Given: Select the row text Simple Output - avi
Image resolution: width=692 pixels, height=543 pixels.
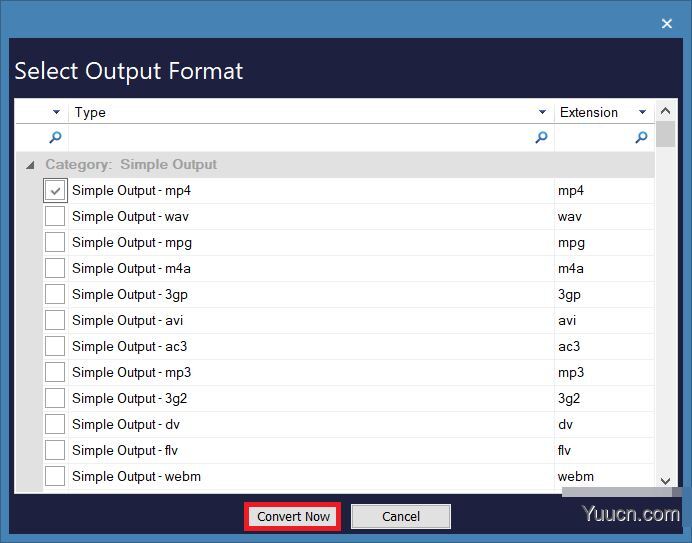Looking at the screenshot, I should (x=128, y=321).
